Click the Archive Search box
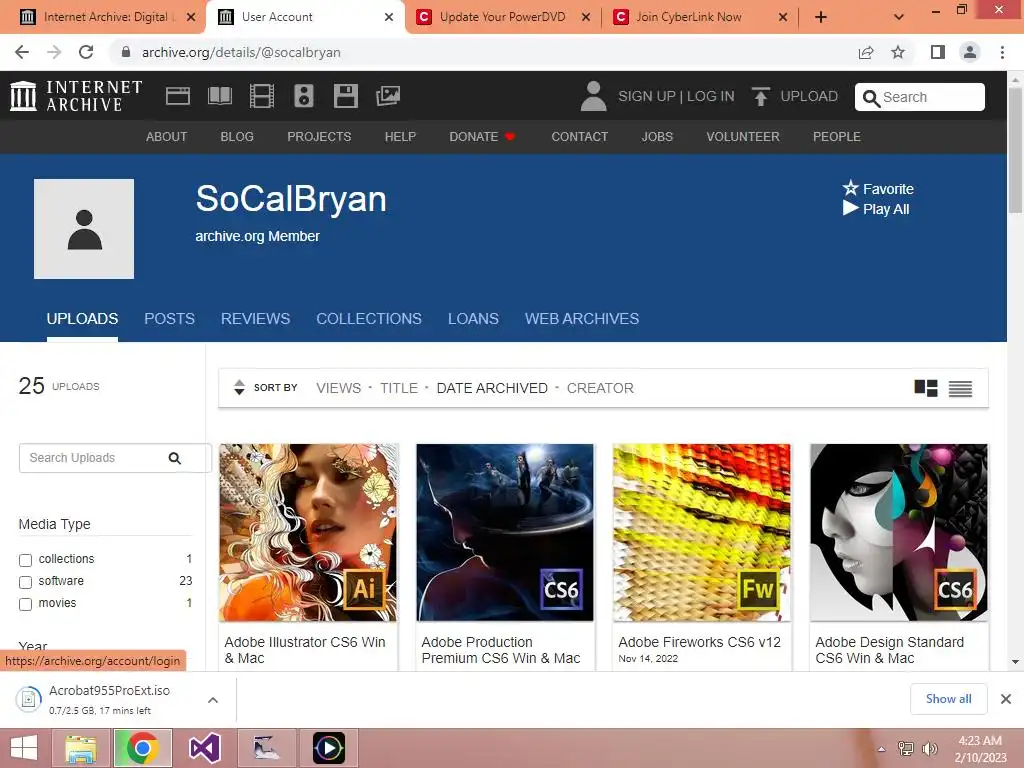The width and height of the screenshot is (1024, 768). 920,97
